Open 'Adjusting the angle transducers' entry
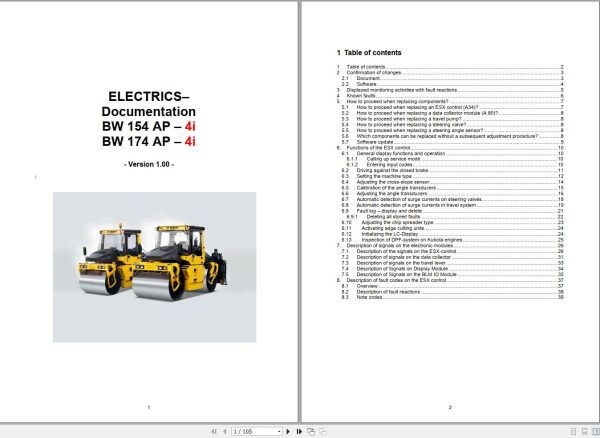 pos(452,194)
